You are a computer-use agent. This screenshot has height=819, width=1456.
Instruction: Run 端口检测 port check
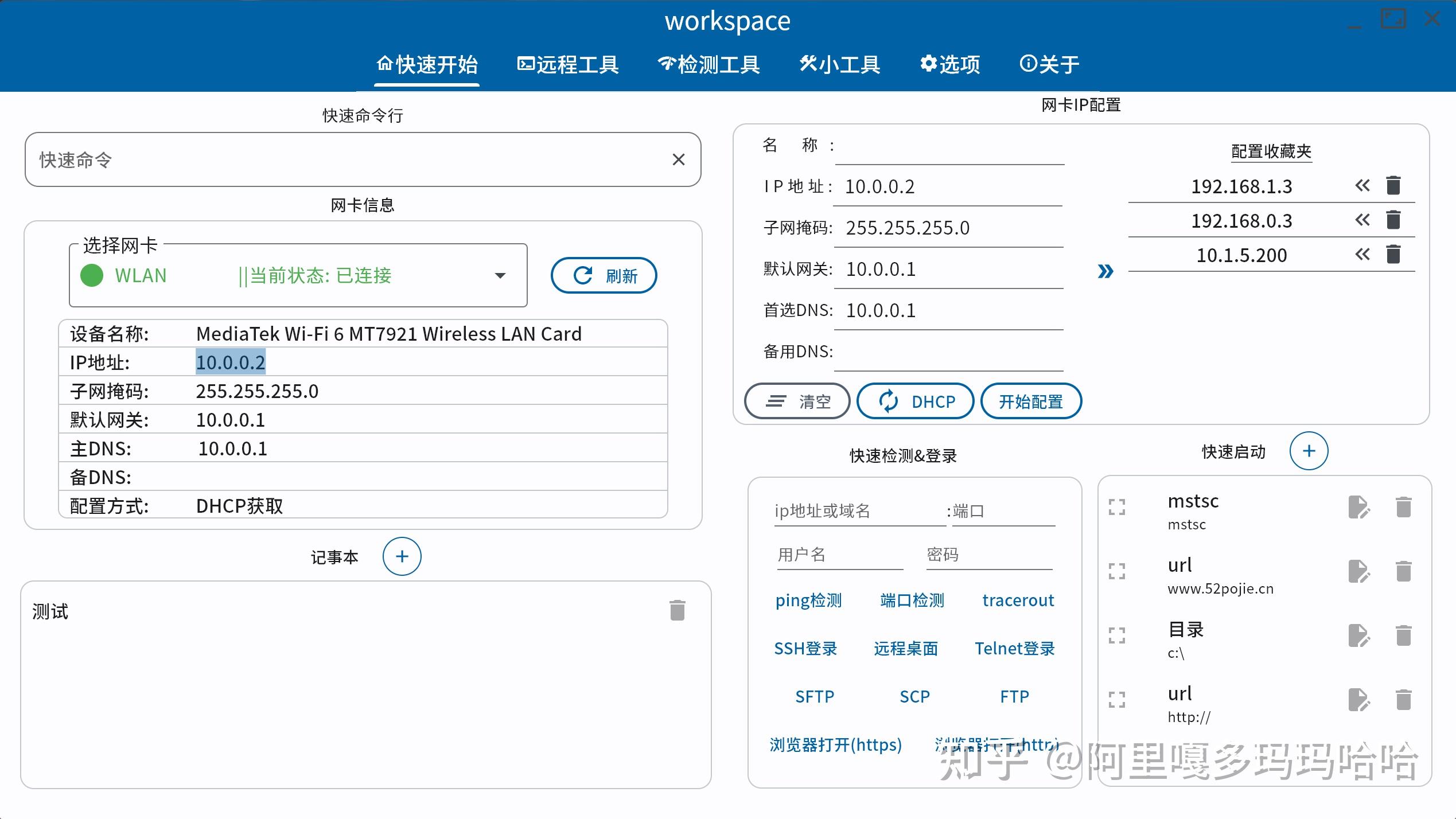912,600
